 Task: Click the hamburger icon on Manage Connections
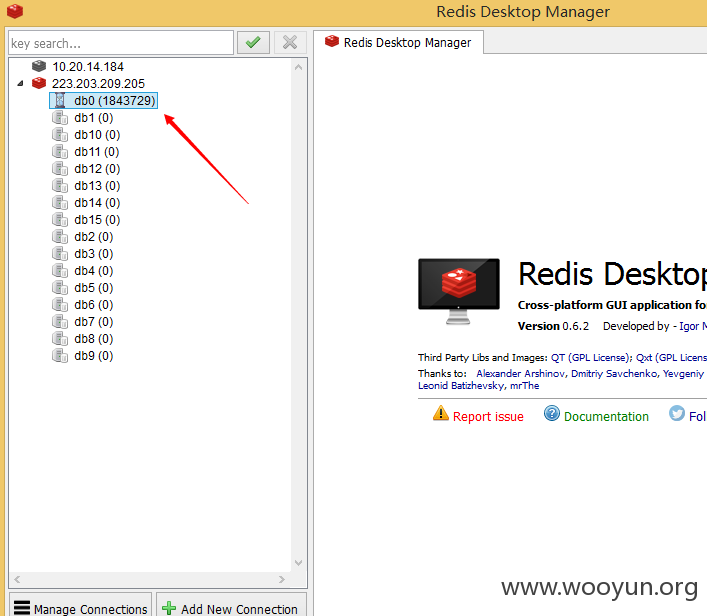pos(22,608)
